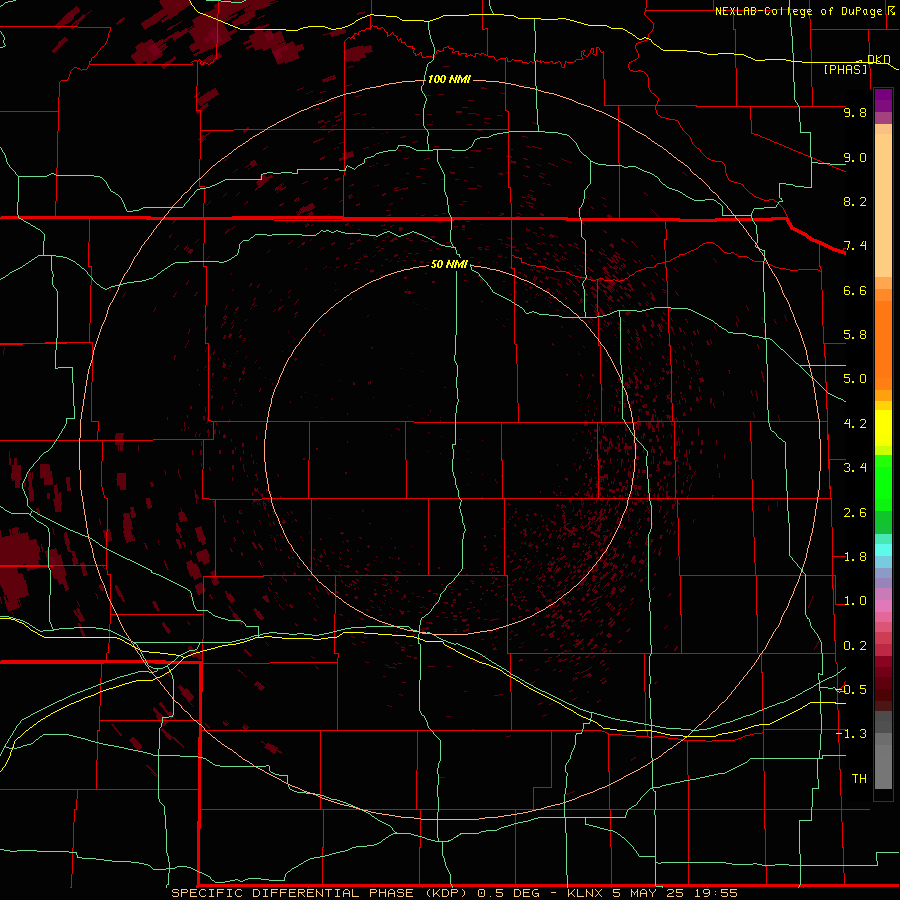Click the [PHAS] units label above the color bar

click(845, 69)
